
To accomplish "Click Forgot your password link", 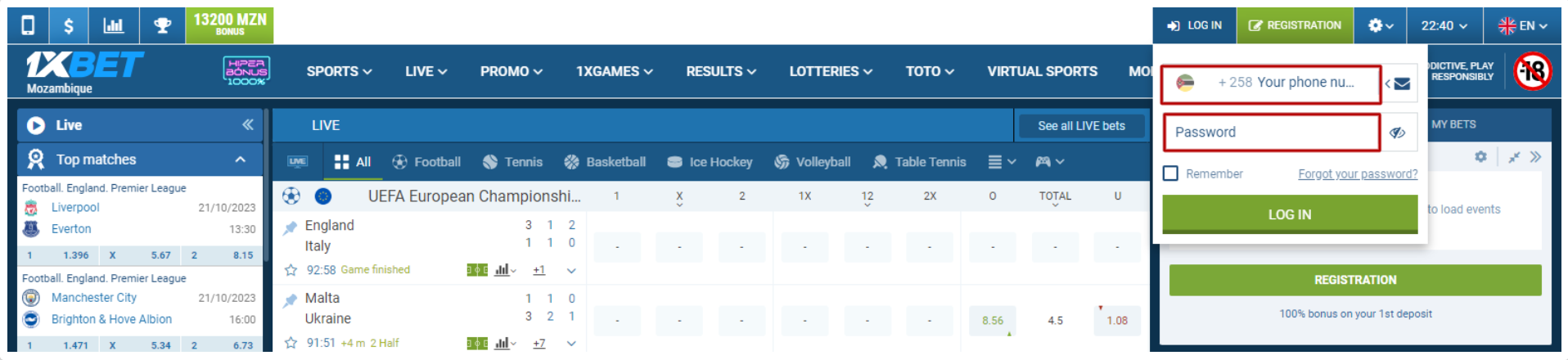I will (x=1358, y=174).
